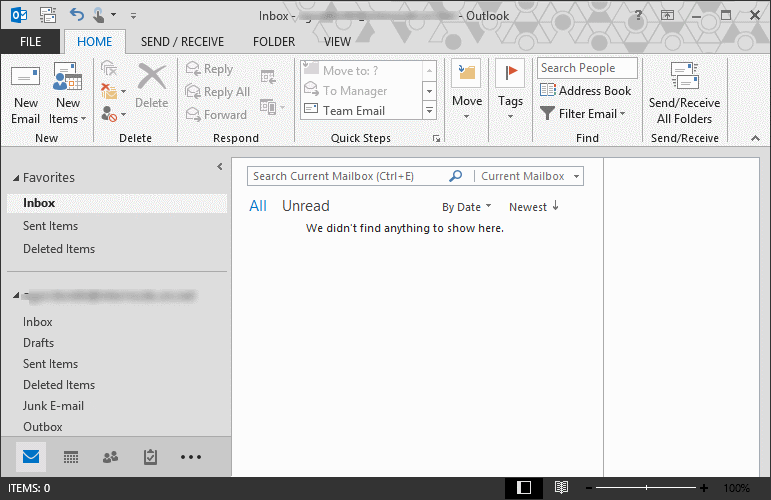The height and width of the screenshot is (500, 771).
Task: Switch to the HOME tab
Action: (94, 42)
